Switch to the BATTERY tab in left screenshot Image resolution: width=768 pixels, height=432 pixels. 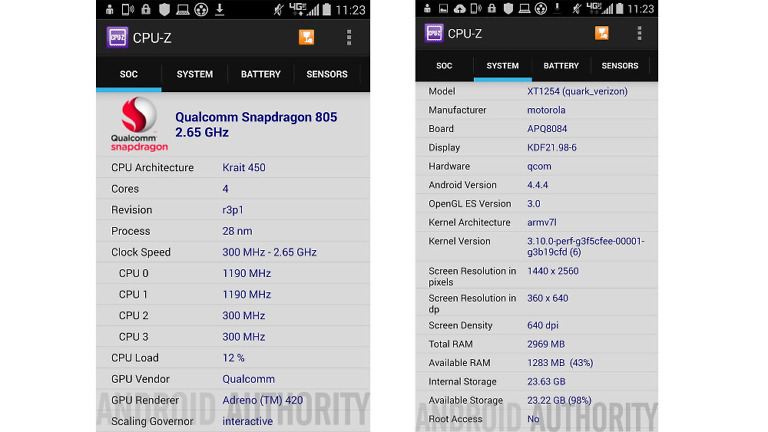tap(261, 74)
